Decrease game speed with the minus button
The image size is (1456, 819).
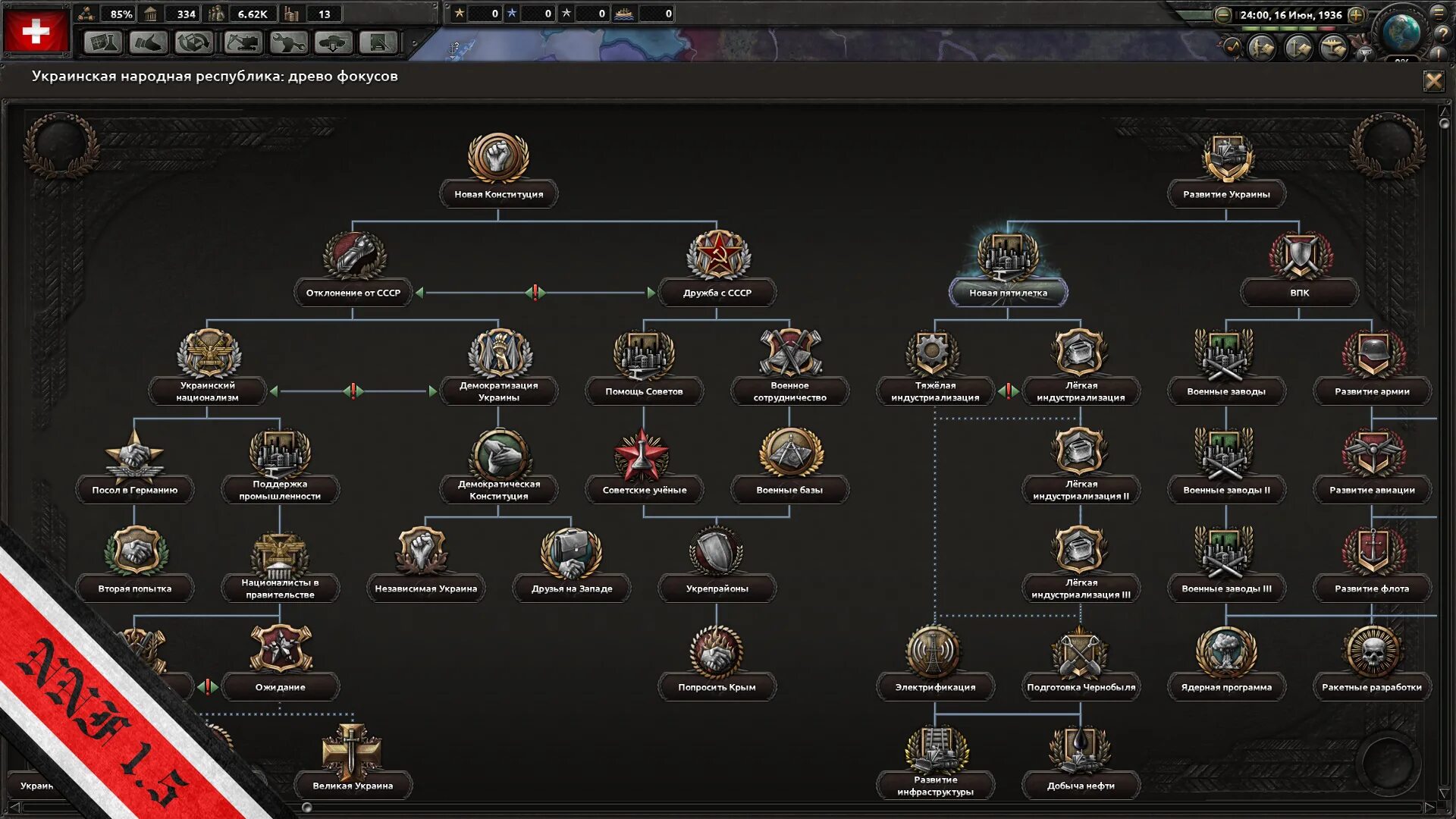(1222, 14)
